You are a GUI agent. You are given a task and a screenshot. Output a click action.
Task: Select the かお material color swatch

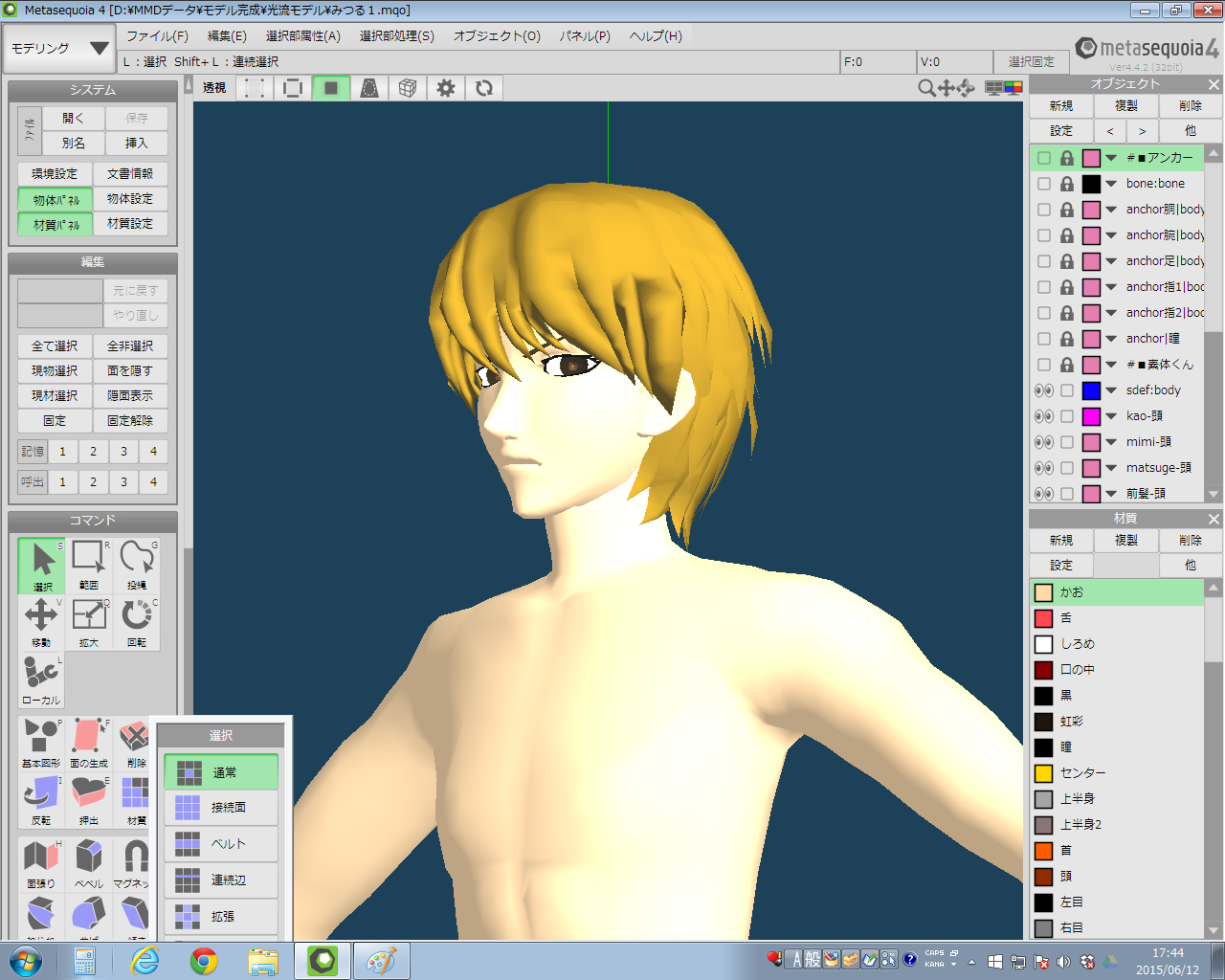1044,592
